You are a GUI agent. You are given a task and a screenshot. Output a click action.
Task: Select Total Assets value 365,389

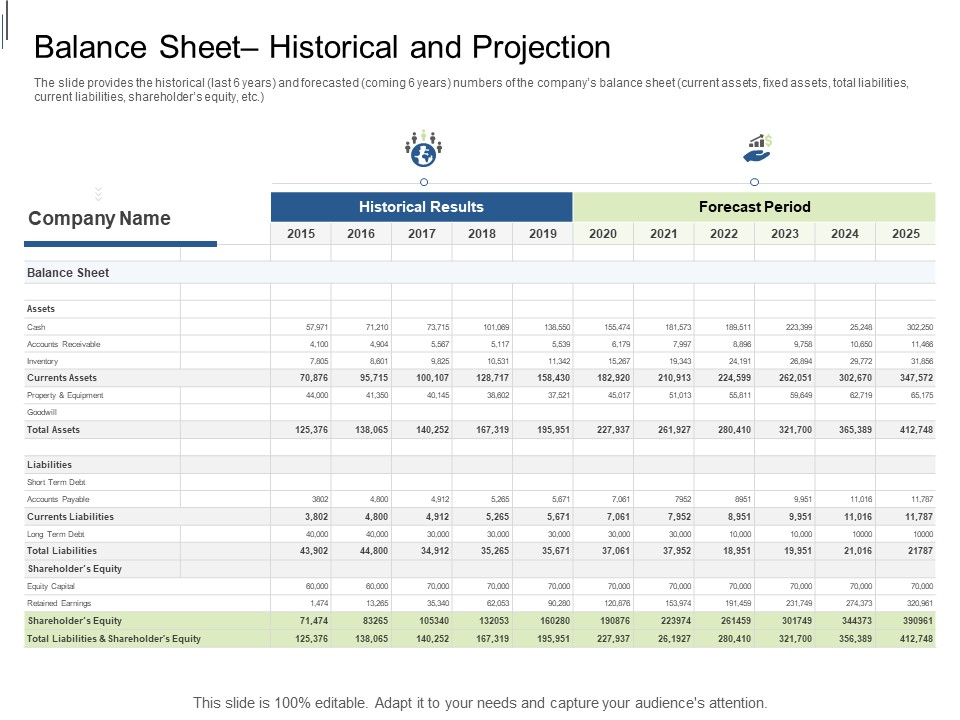pyautogui.click(x=855, y=430)
